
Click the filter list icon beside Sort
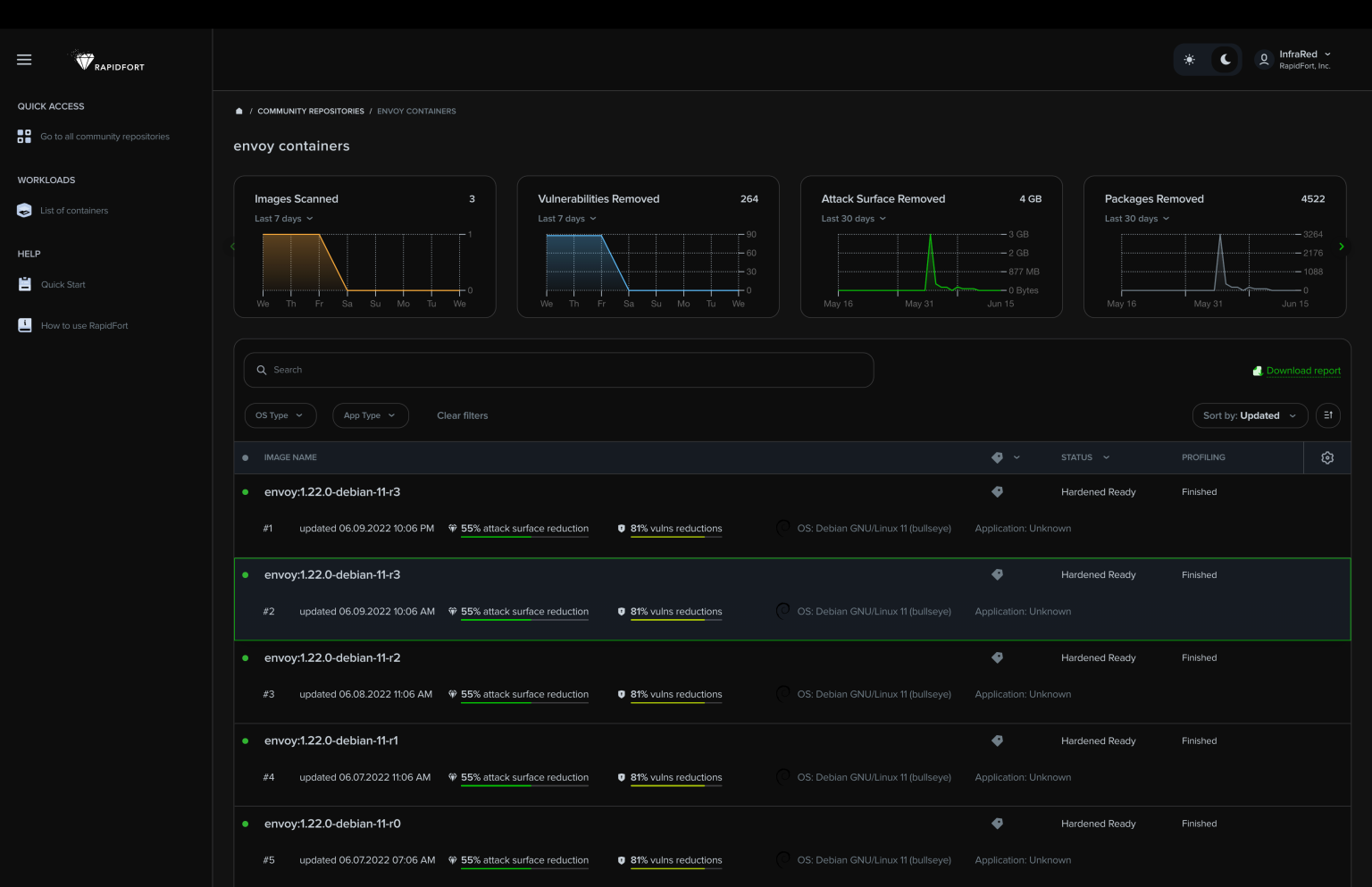[x=1327, y=415]
